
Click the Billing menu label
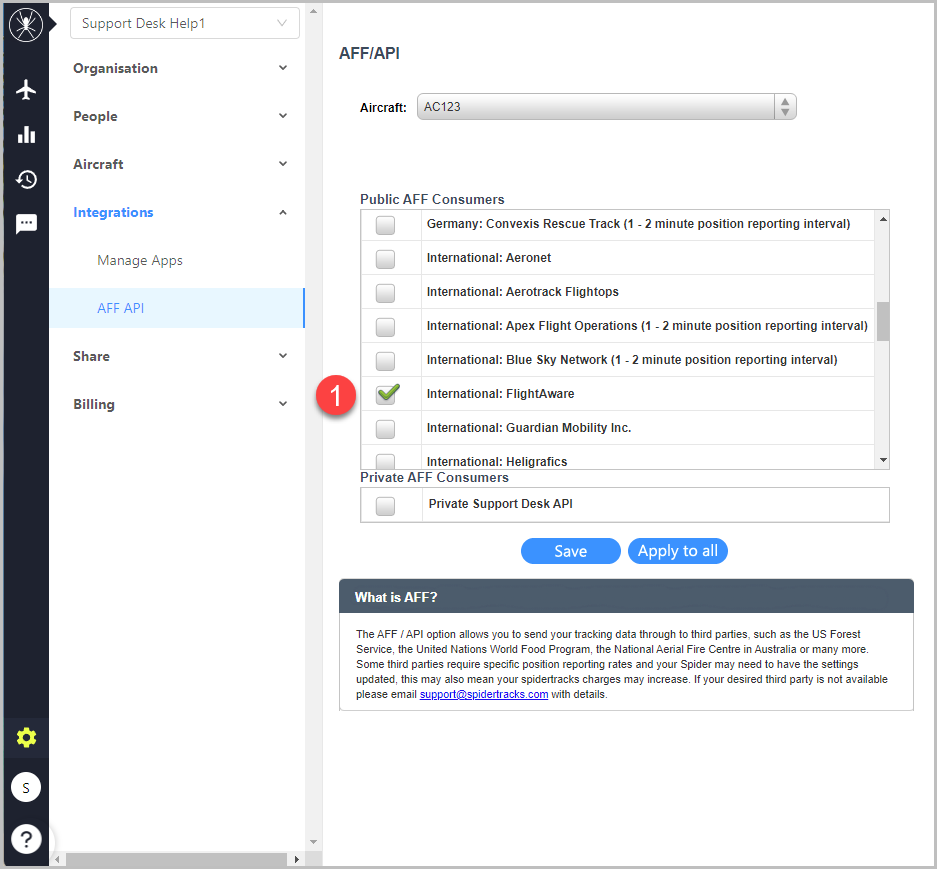(x=94, y=404)
